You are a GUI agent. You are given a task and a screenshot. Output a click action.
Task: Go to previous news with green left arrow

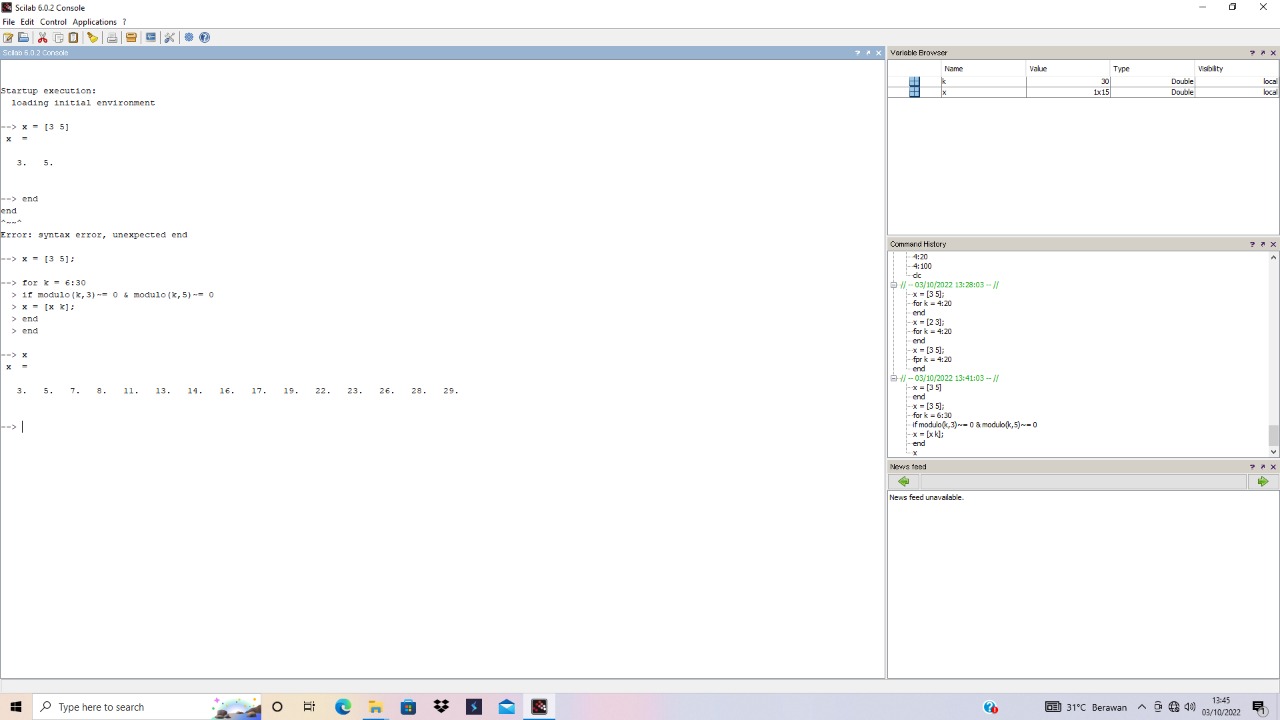pyautogui.click(x=904, y=481)
